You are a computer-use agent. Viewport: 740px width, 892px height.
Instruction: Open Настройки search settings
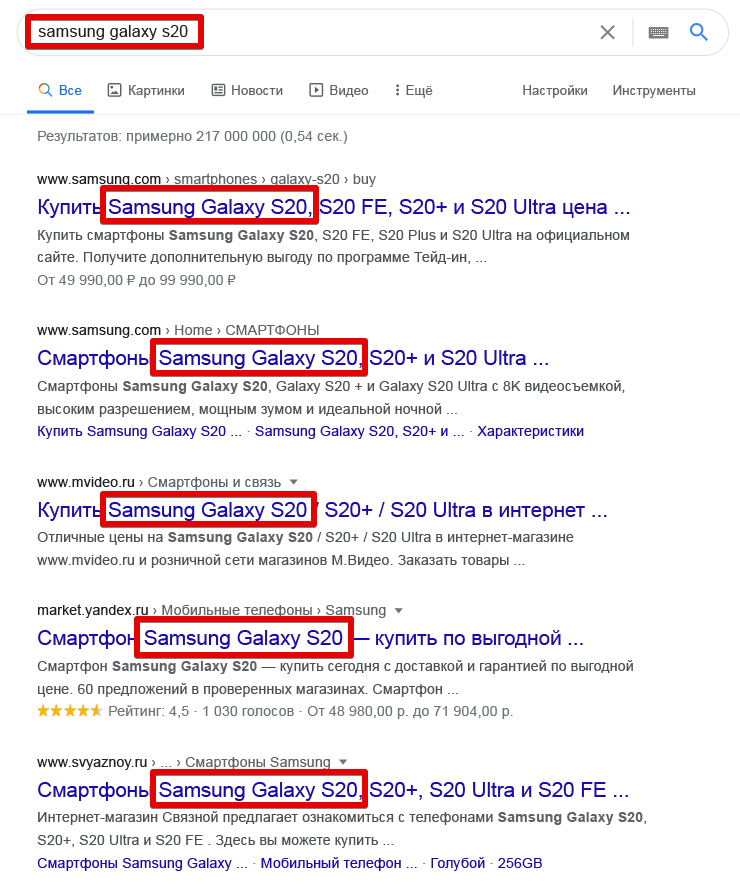[x=555, y=90]
